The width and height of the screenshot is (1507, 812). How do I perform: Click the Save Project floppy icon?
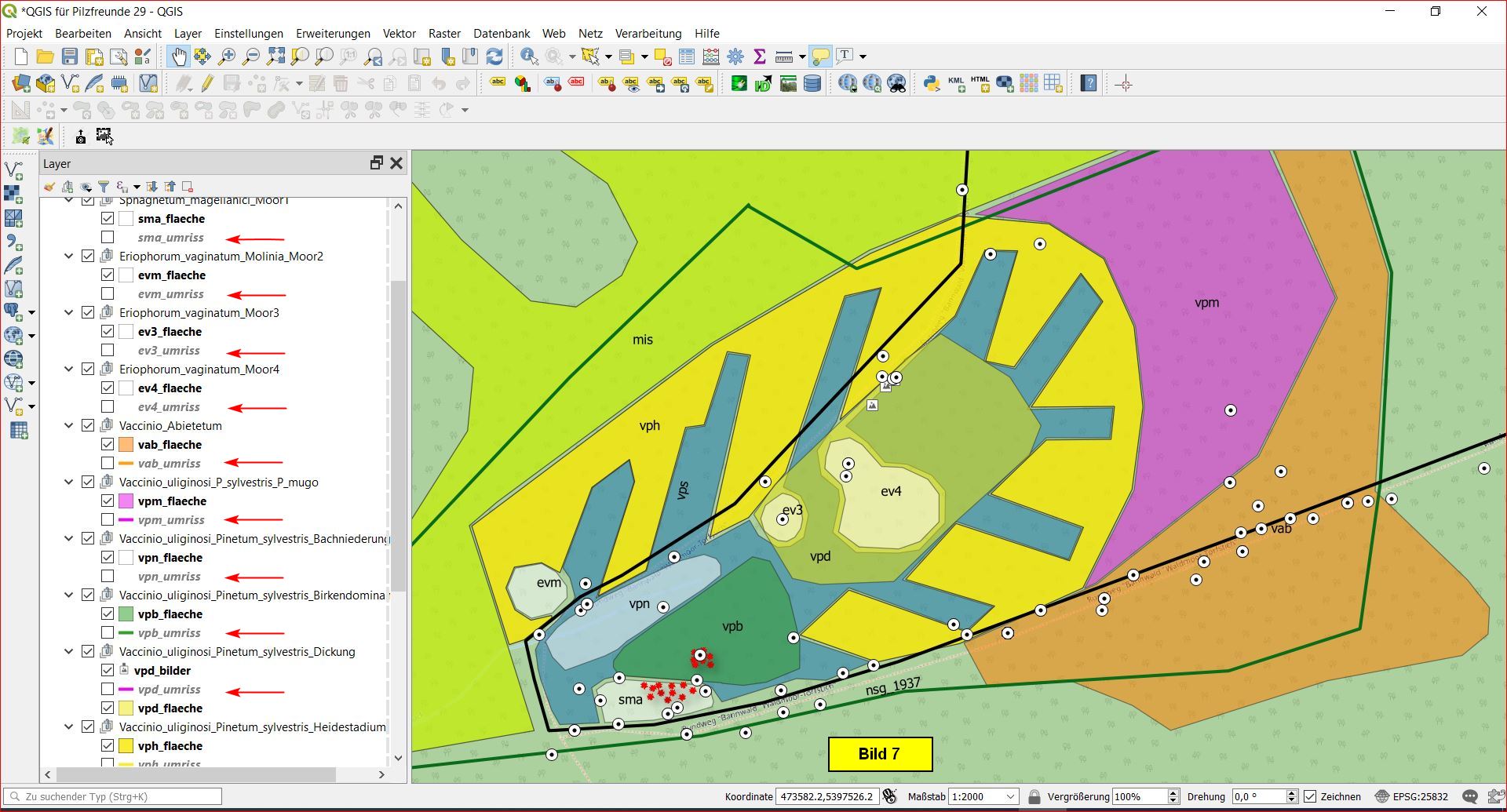pyautogui.click(x=70, y=56)
